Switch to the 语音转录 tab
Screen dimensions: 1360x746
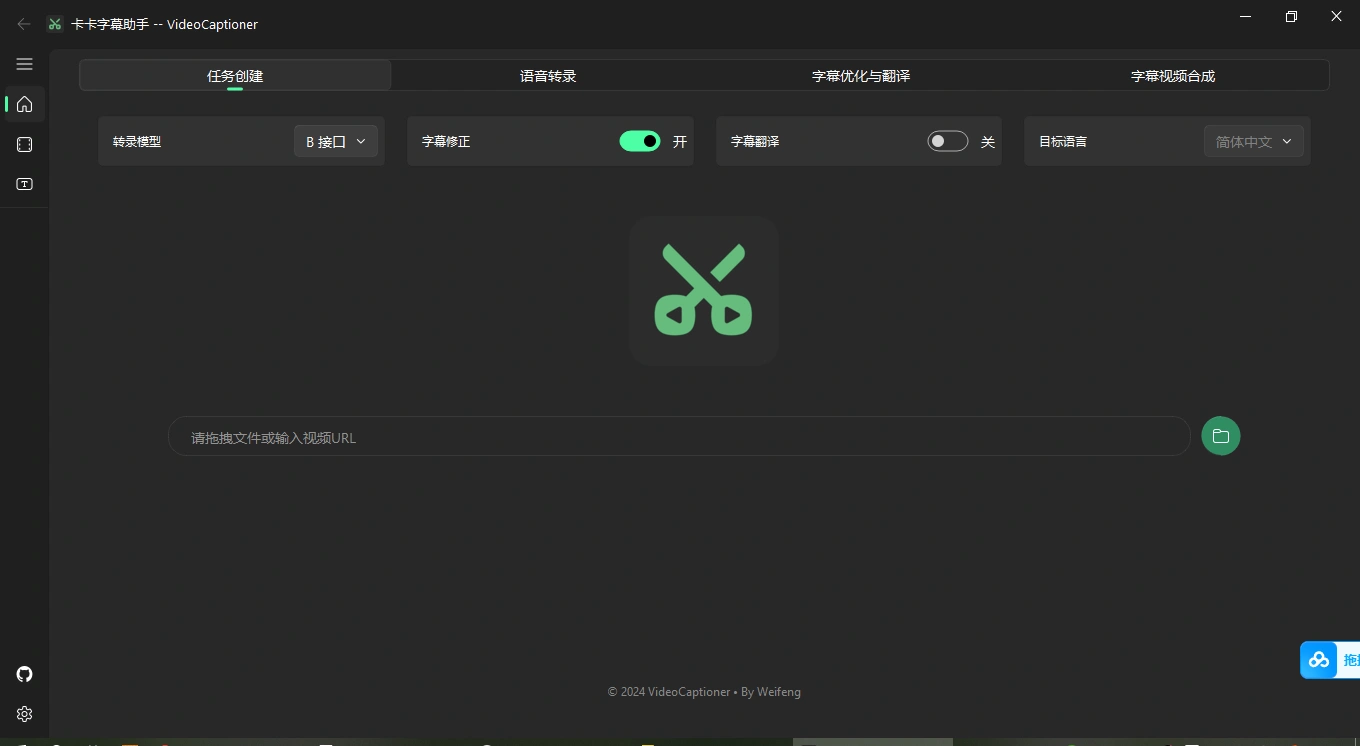click(548, 76)
